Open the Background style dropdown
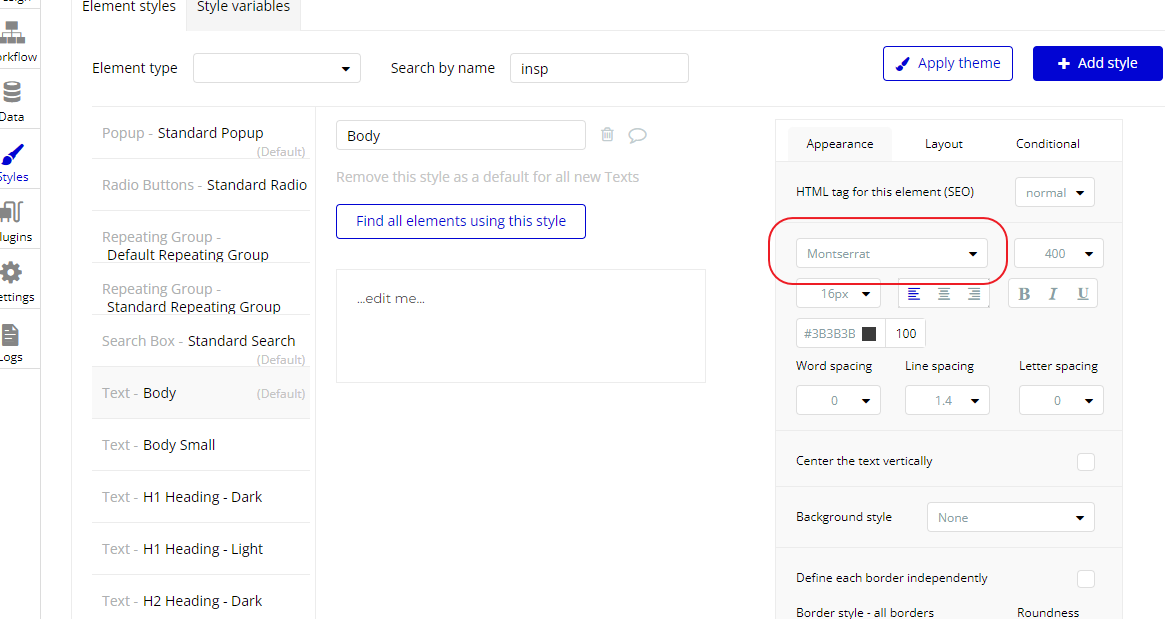The height and width of the screenshot is (619, 1165). pos(1011,518)
